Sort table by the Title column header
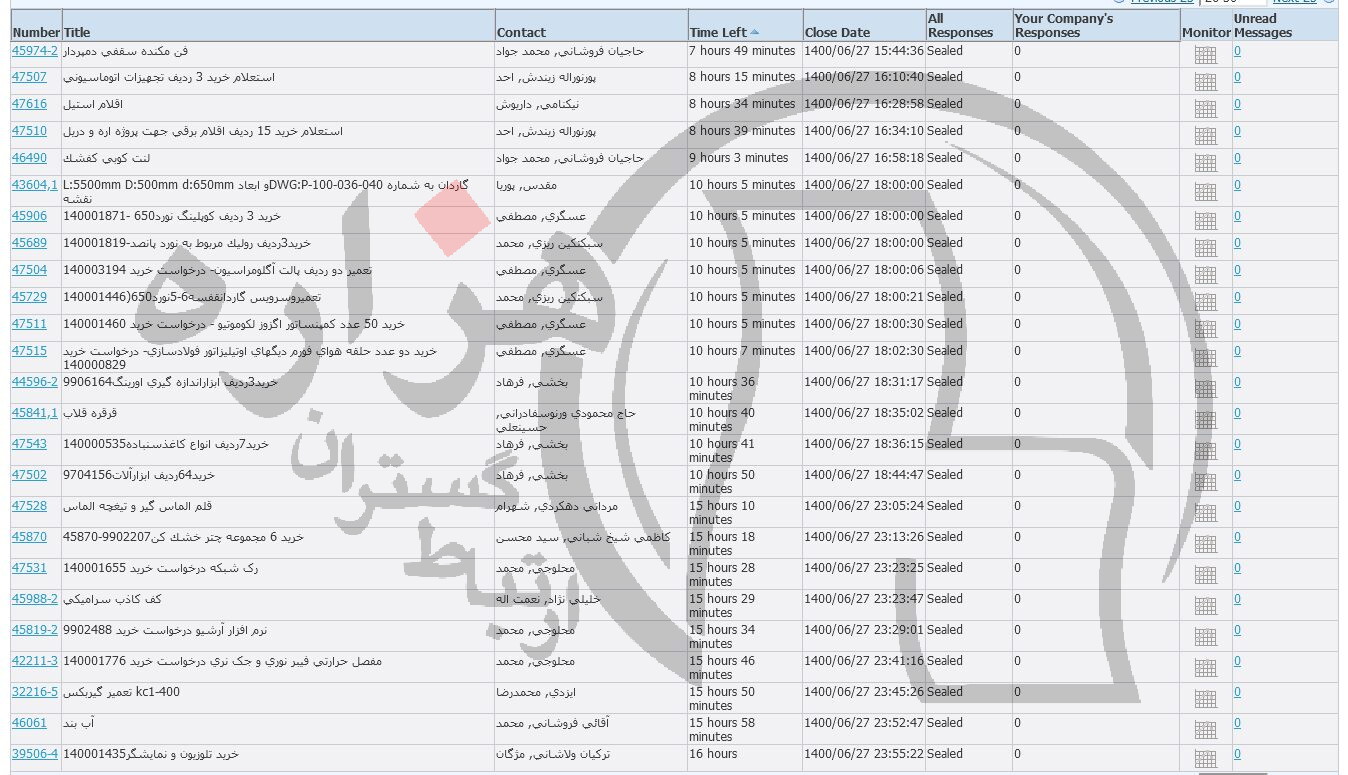The height and width of the screenshot is (775, 1348). click(77, 33)
